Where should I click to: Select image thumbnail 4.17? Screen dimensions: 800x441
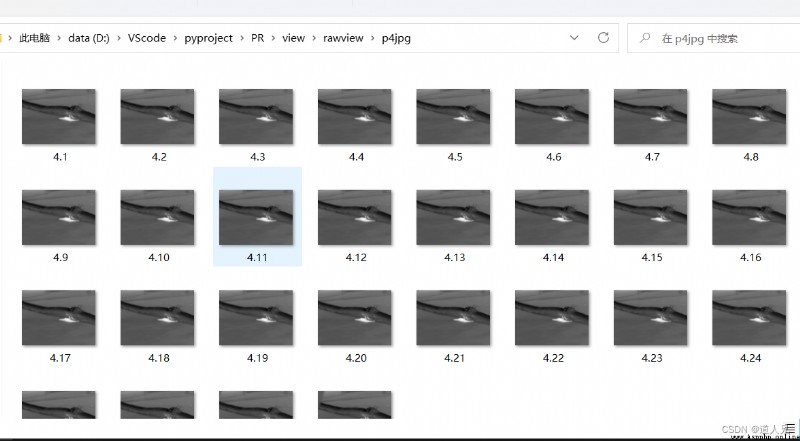click(59, 318)
